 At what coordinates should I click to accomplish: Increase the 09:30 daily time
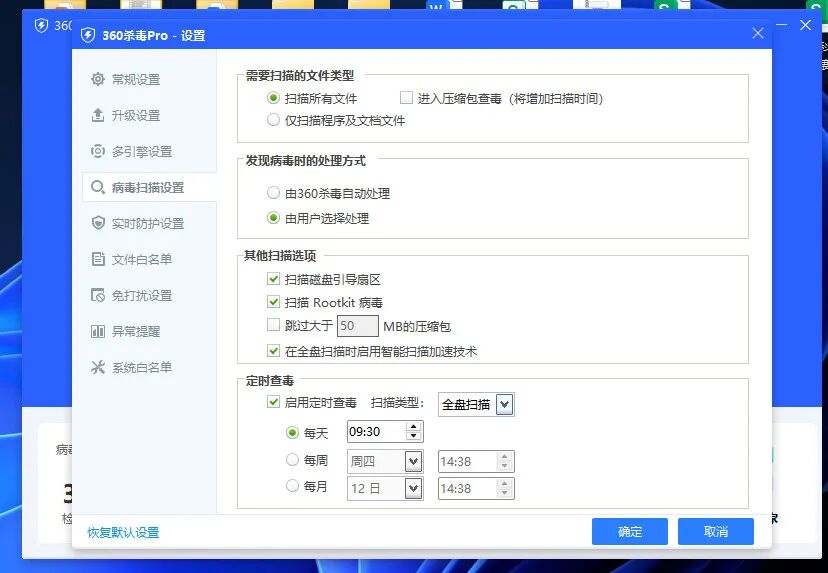click(414, 427)
